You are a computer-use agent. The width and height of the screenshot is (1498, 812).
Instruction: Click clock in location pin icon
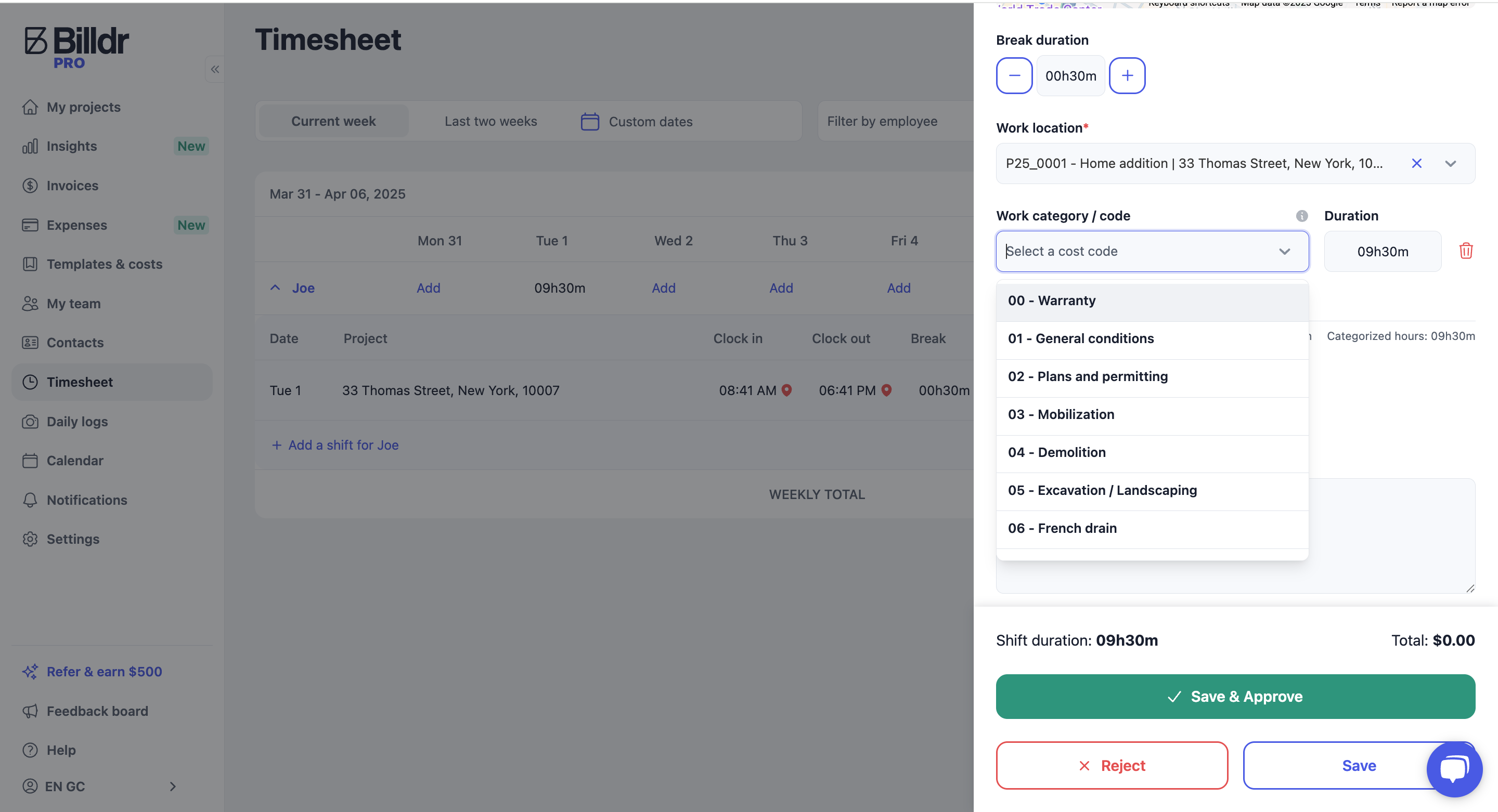coord(786,390)
